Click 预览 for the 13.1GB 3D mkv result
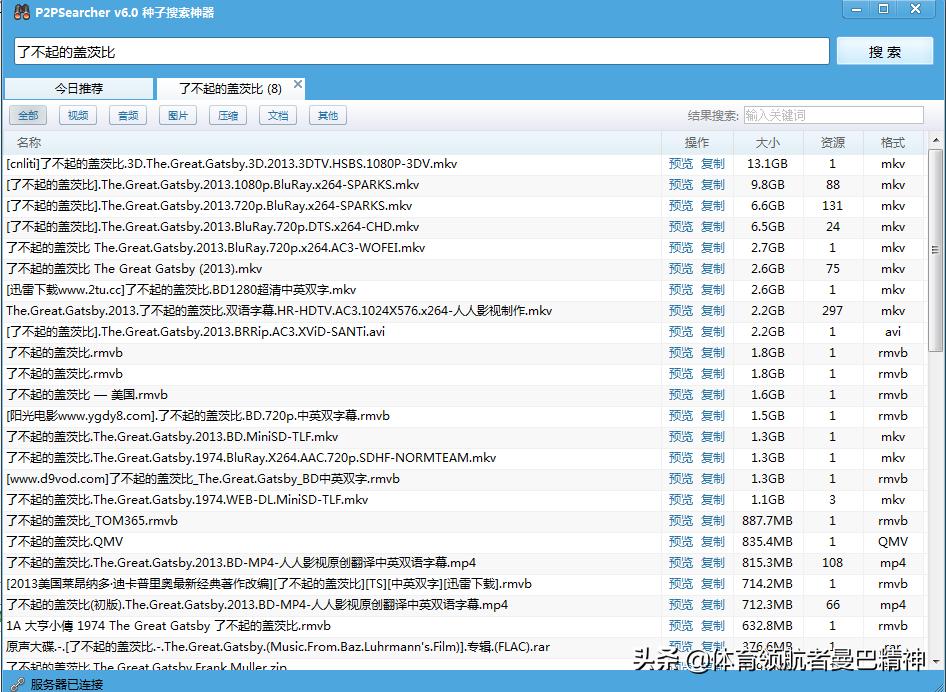The width and height of the screenshot is (946, 692). 681,164
